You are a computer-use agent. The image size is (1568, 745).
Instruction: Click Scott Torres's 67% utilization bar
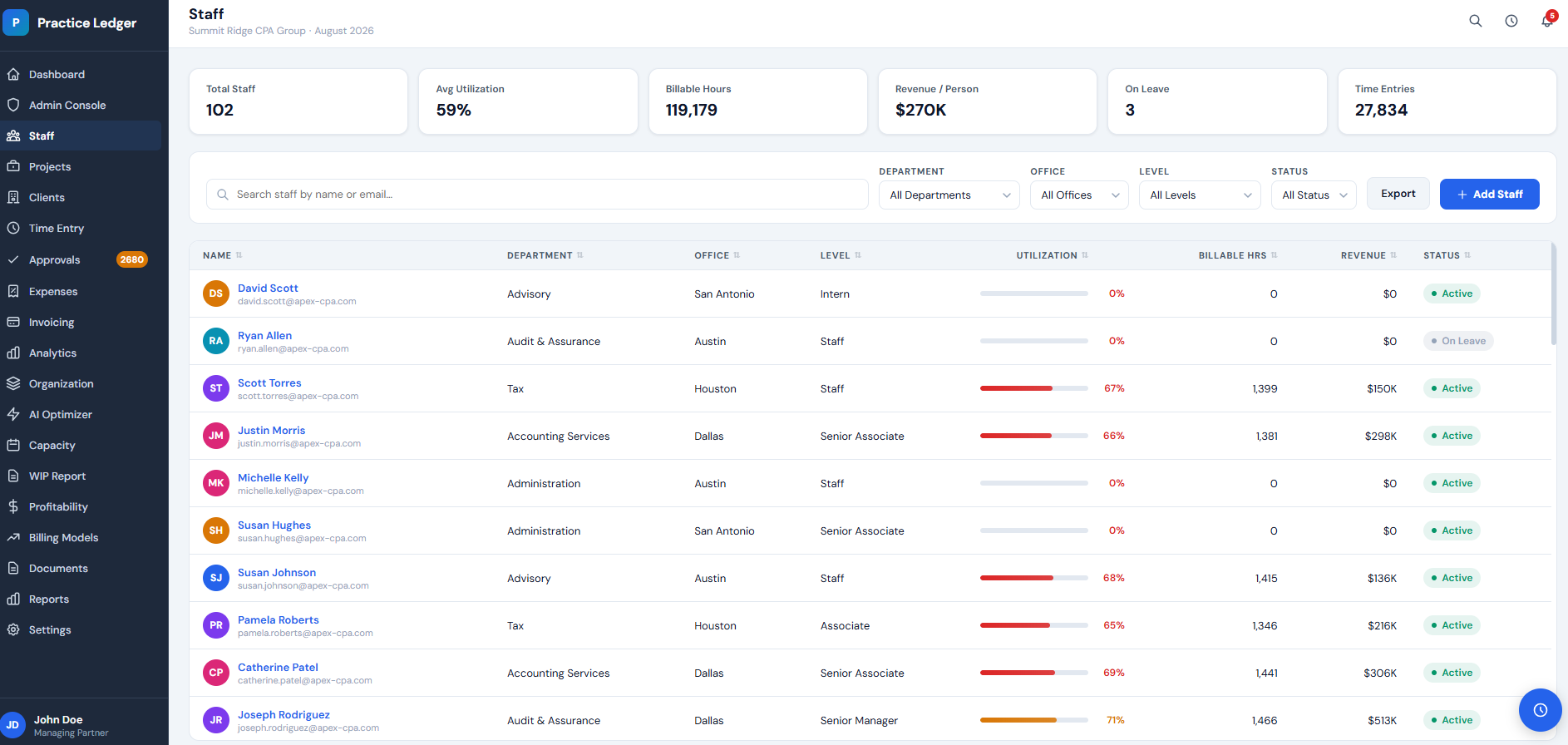tap(1034, 388)
